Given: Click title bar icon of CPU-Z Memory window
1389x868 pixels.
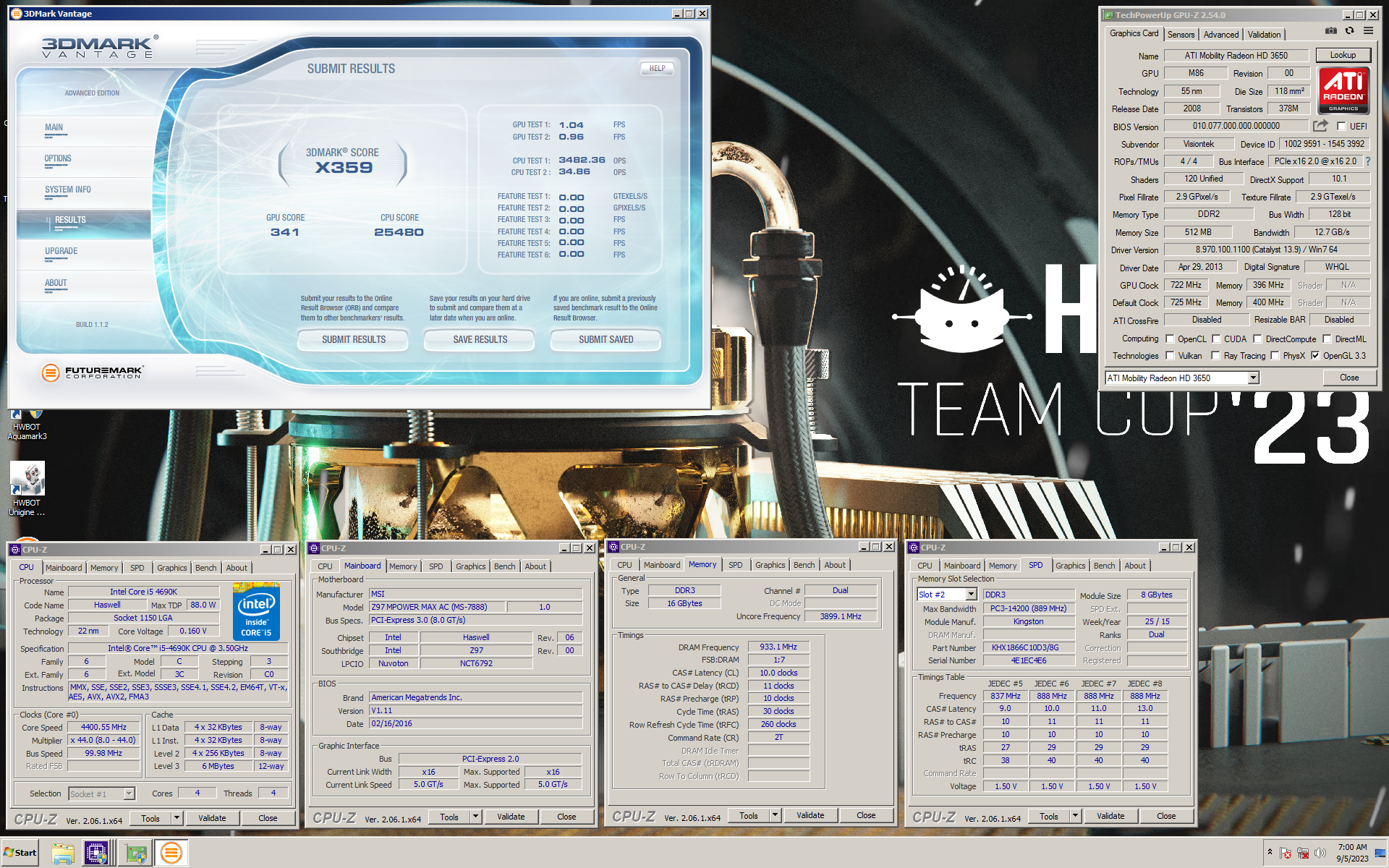Looking at the screenshot, I should click(x=613, y=547).
